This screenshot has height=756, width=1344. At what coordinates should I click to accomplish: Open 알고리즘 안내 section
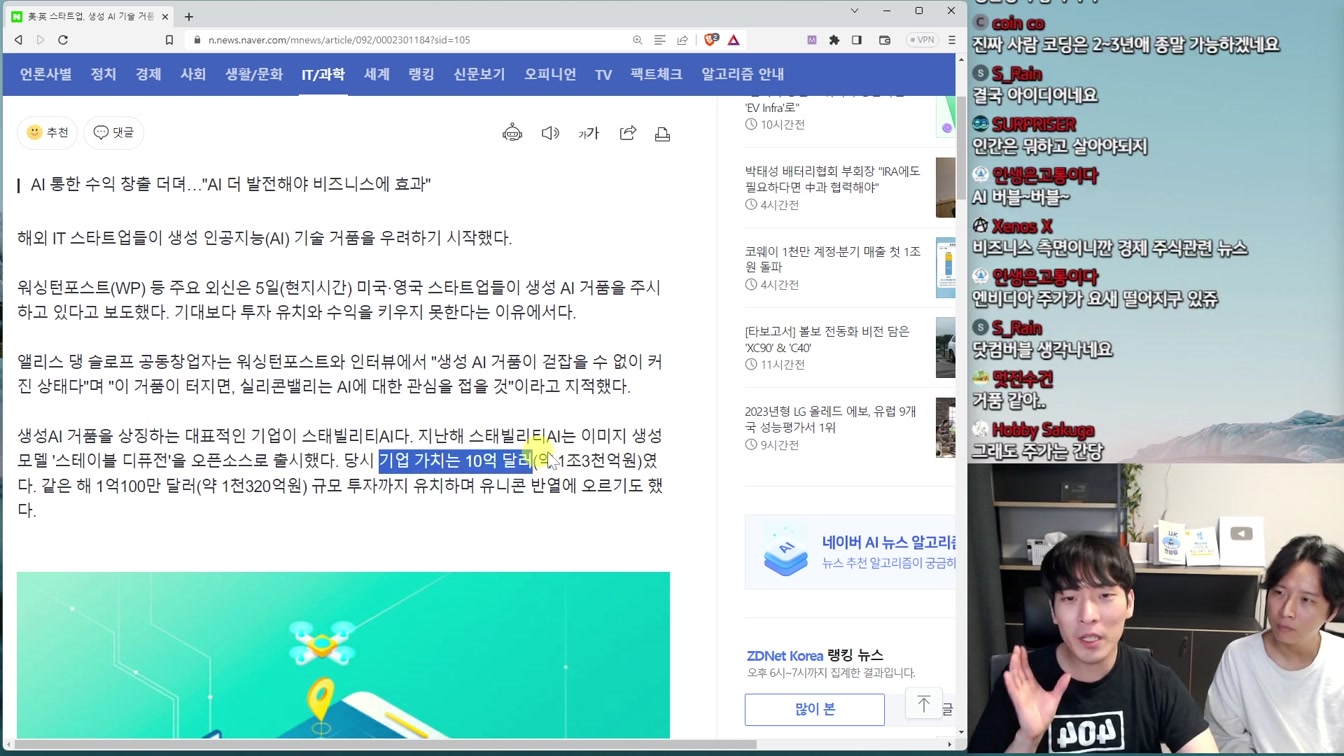click(742, 74)
